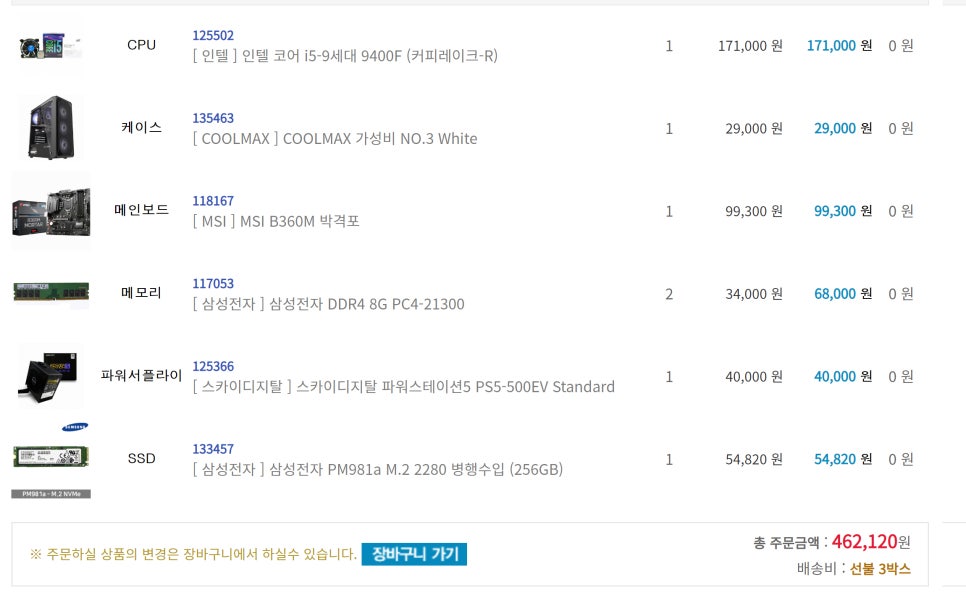Open 삼성전자 PM981a M.2 2280 product name
The height and width of the screenshot is (608, 966).
click(378, 469)
